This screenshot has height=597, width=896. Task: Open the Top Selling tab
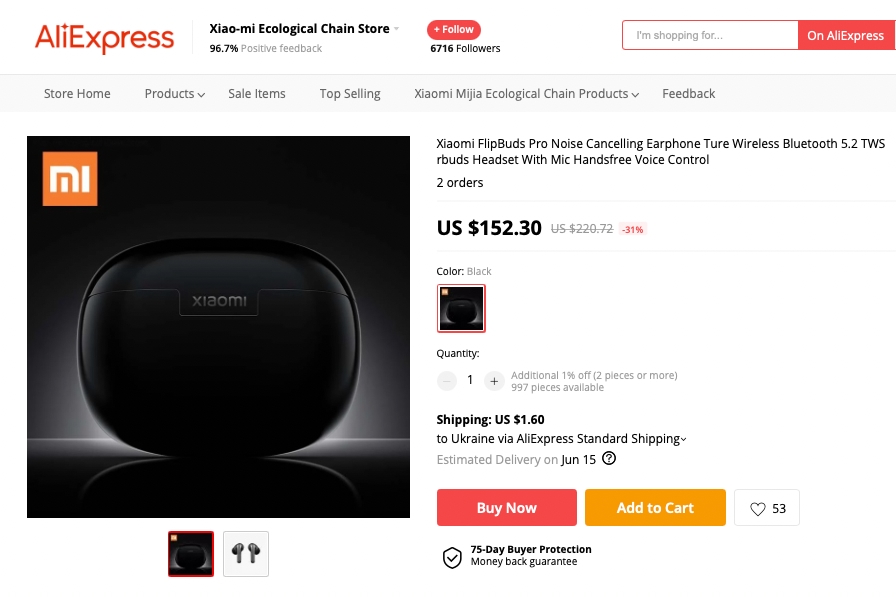point(350,94)
